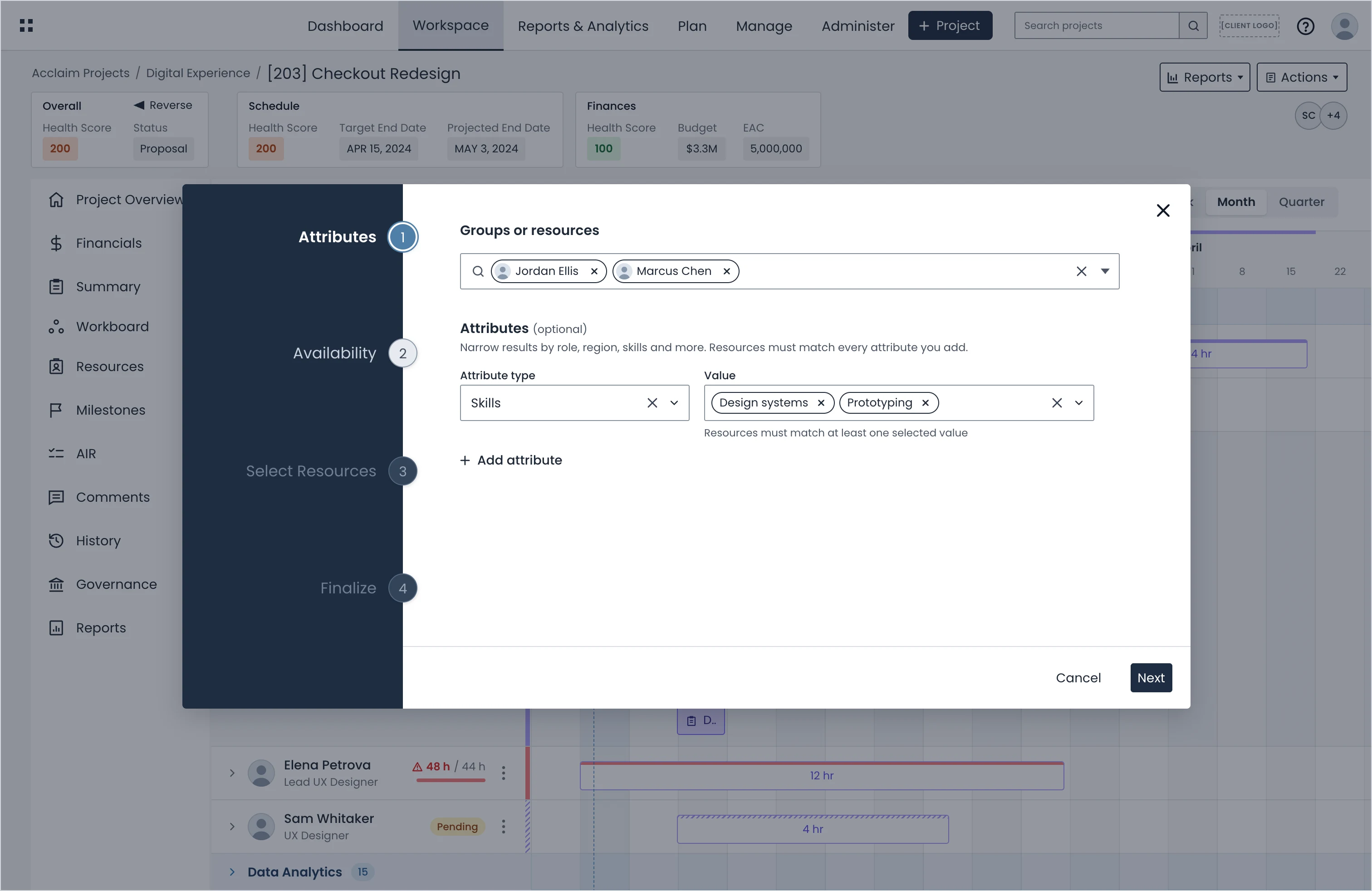This screenshot has height=891, width=1372.
Task: Remove the Jordan Ellis chip
Action: coord(594,271)
